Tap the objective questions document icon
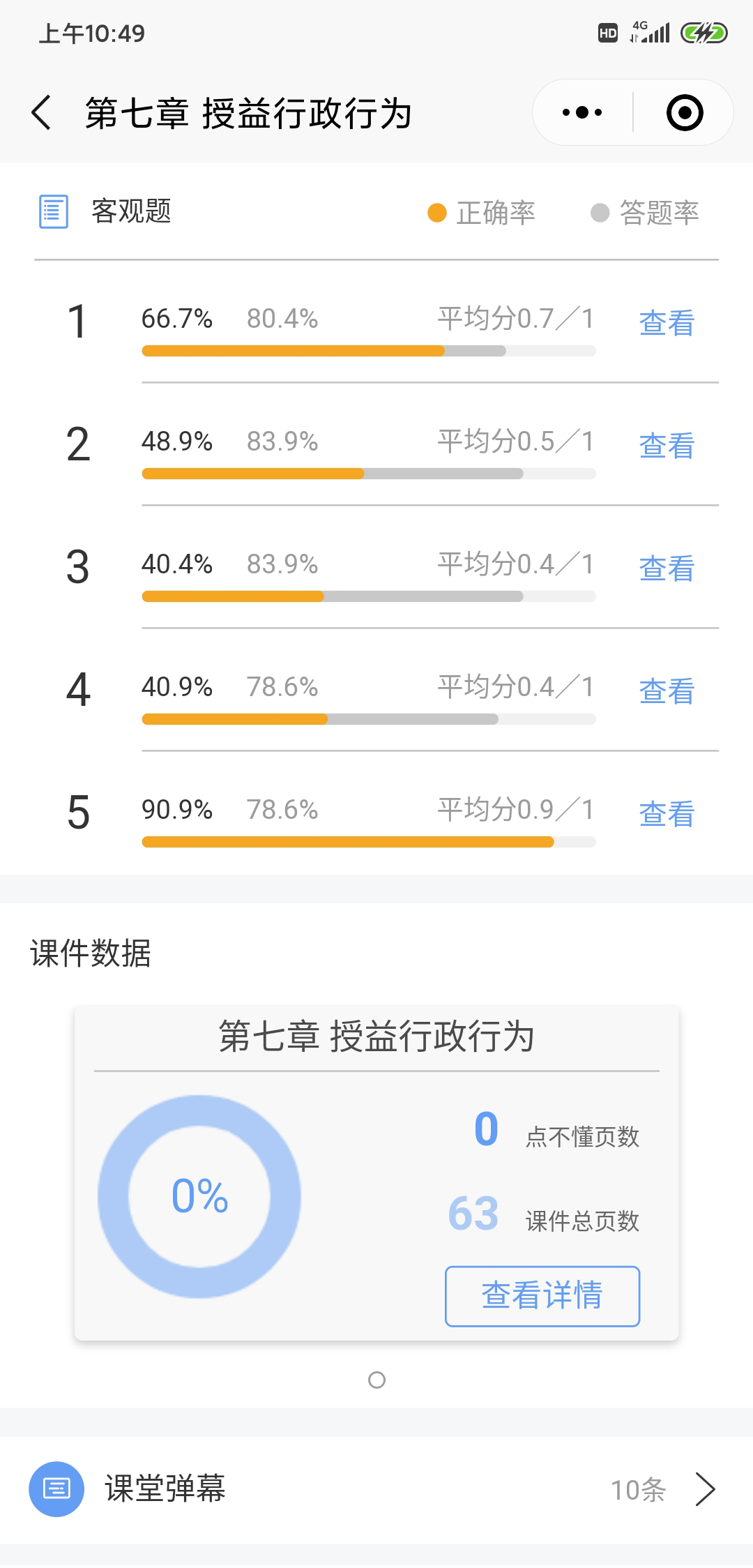 pyautogui.click(x=54, y=211)
